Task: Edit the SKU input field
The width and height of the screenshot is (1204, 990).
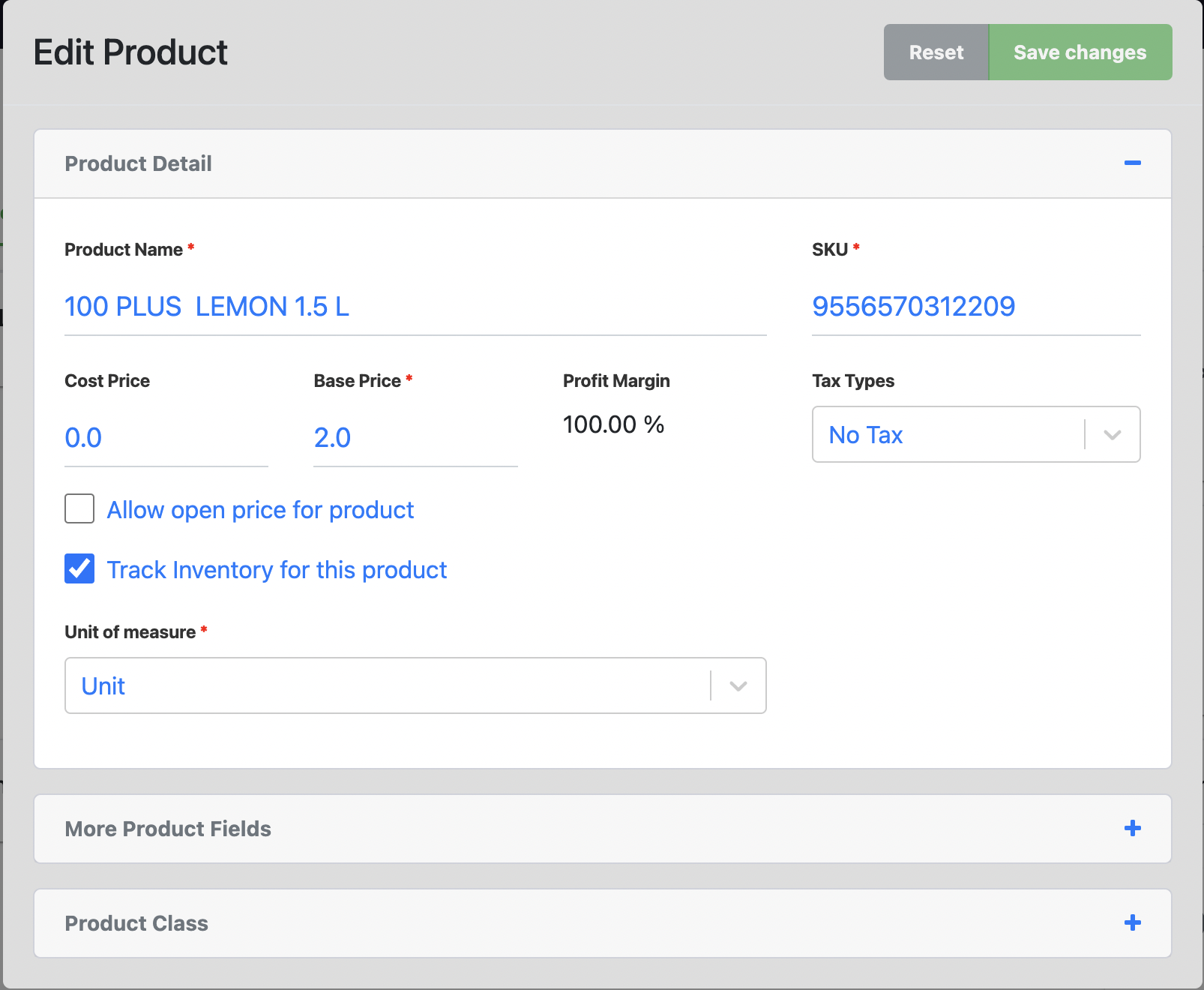Action: tap(976, 307)
